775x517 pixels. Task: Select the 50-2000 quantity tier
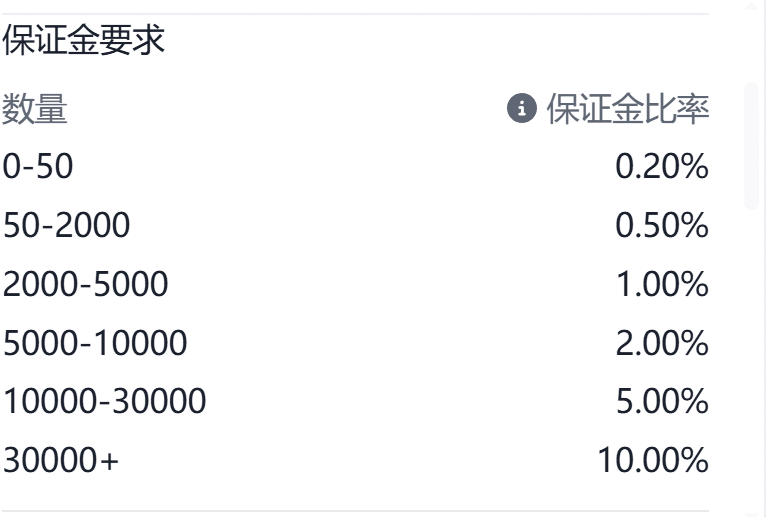[x=66, y=225]
